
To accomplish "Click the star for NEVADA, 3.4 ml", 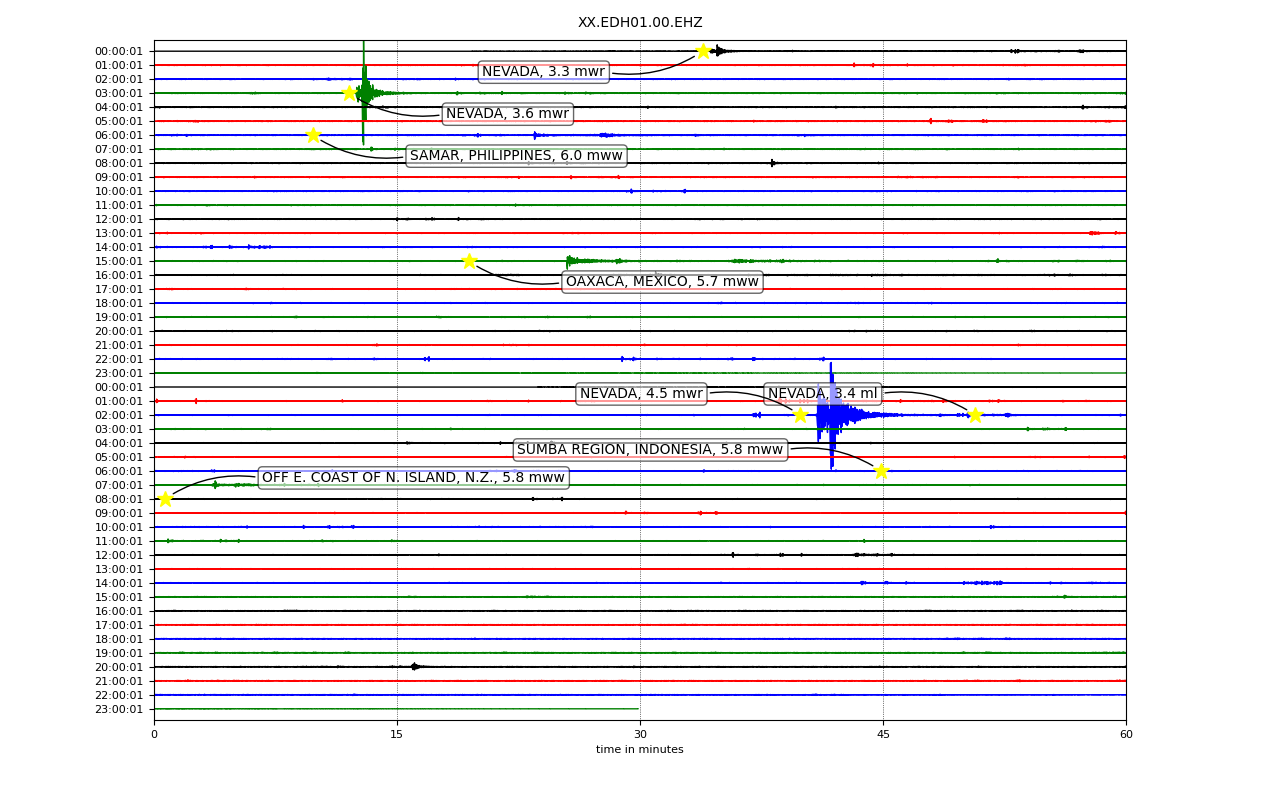I will point(975,415).
